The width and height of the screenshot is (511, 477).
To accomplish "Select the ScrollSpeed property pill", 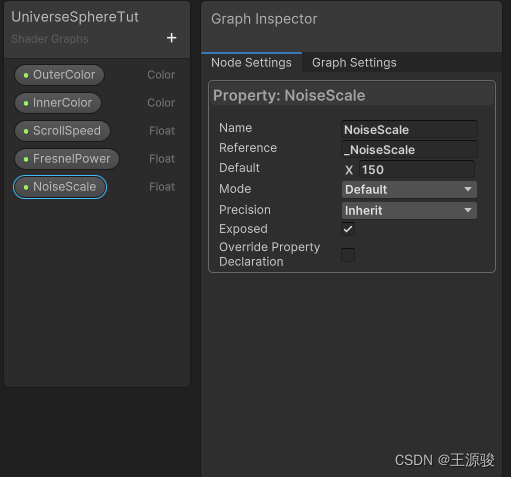I will point(62,131).
